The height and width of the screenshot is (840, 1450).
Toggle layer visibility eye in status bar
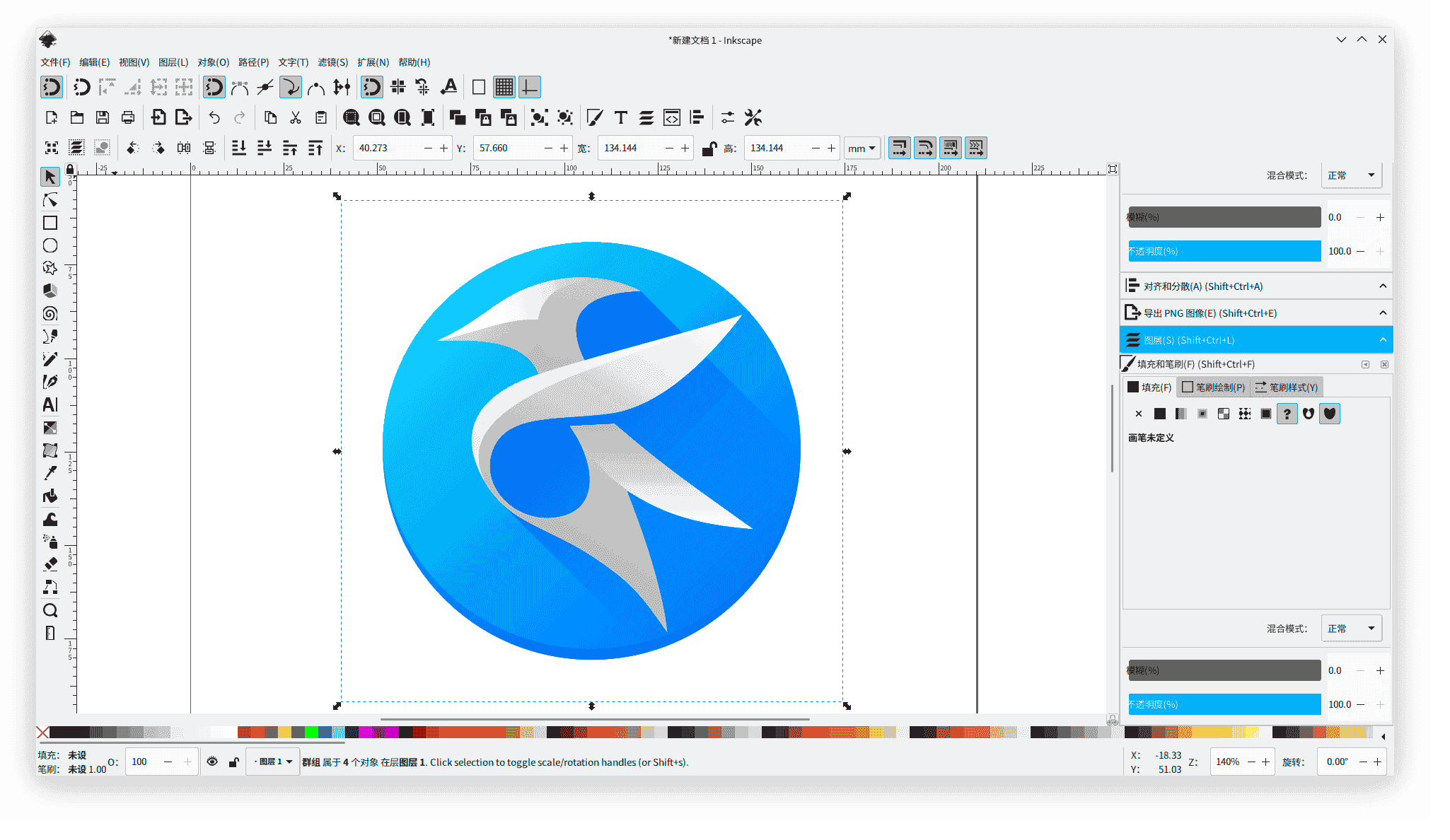tap(212, 762)
